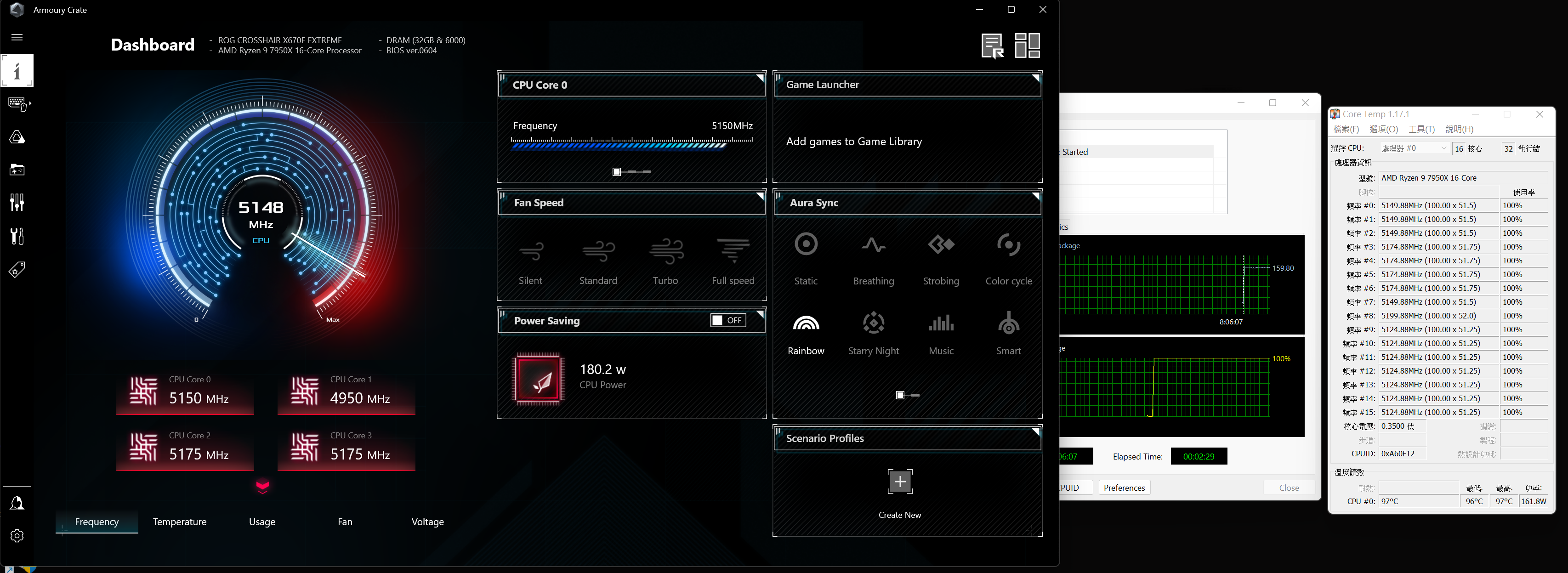Click the red chevron below CPU cores
Image resolution: width=1568 pixels, height=573 pixels.
pos(262,487)
